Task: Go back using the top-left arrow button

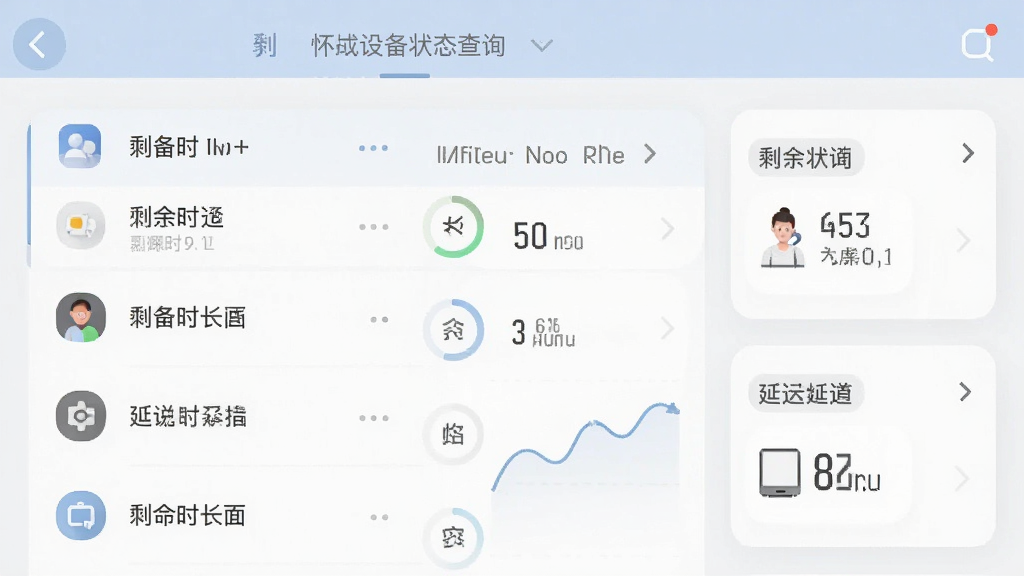Action: click(39, 44)
